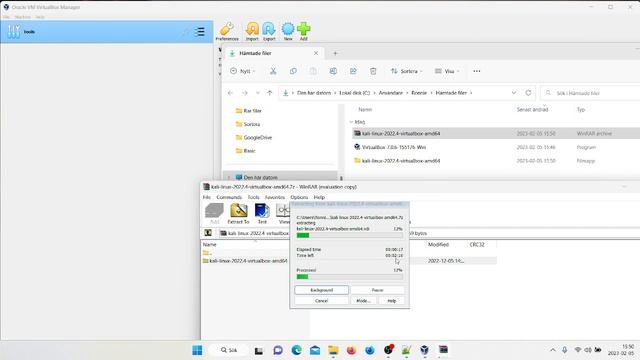
Task: Open the WinRAR Options menu
Action: (299, 197)
